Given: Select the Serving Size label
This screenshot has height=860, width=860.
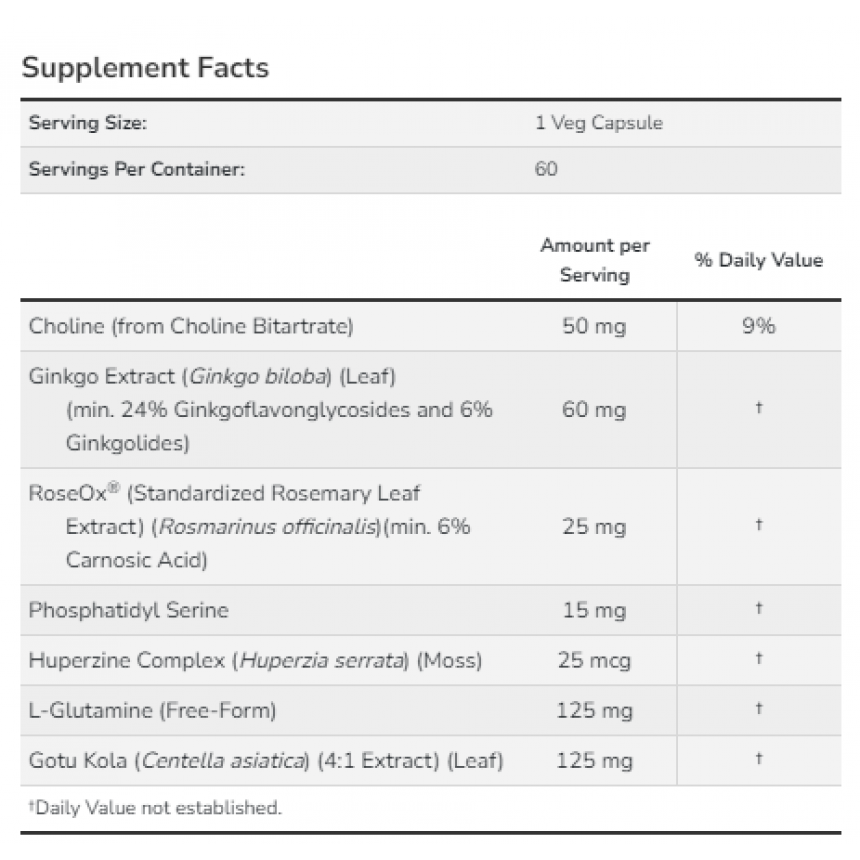Looking at the screenshot, I should [x=88, y=123].
